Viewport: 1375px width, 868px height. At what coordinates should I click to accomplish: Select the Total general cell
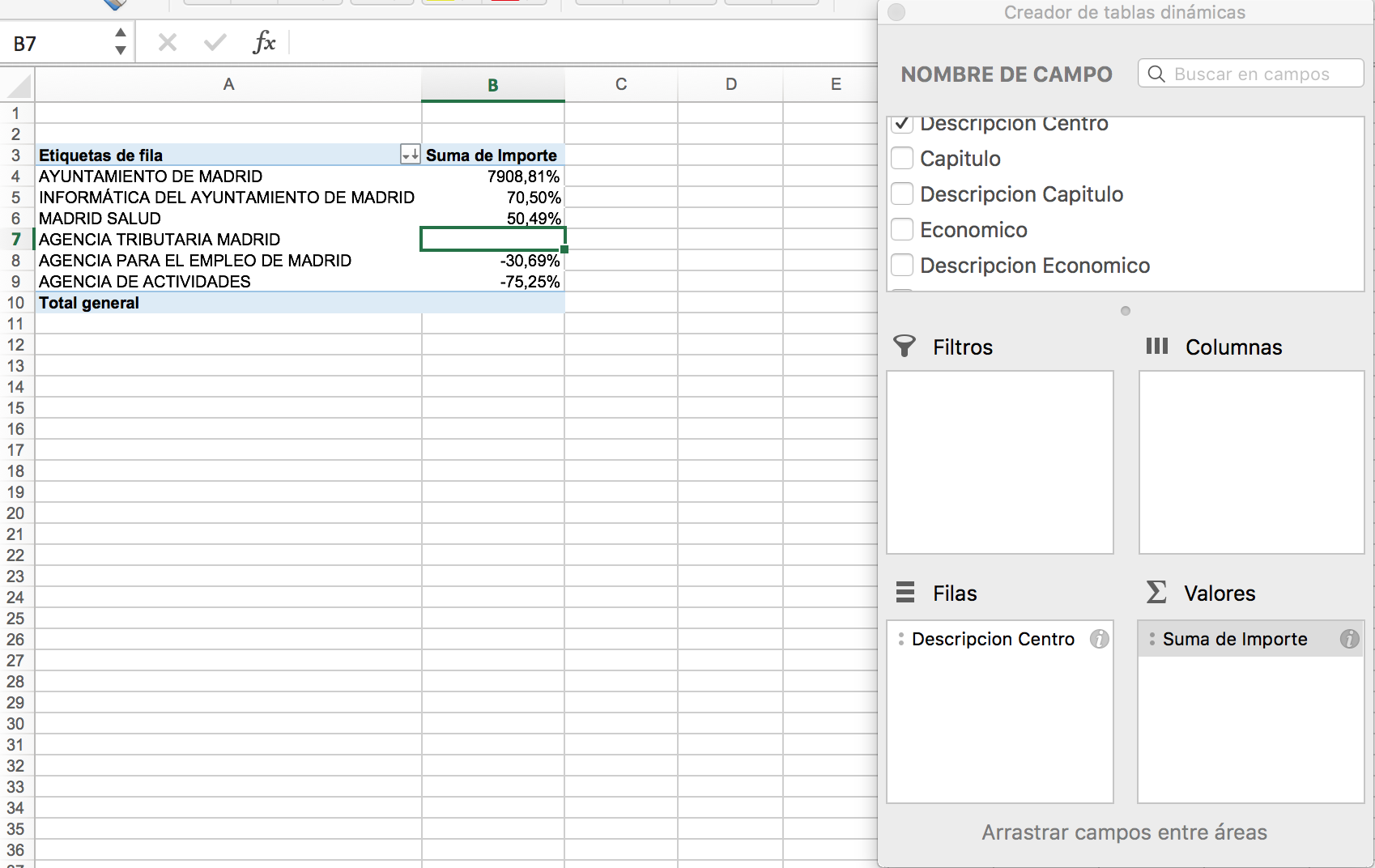tap(228, 303)
